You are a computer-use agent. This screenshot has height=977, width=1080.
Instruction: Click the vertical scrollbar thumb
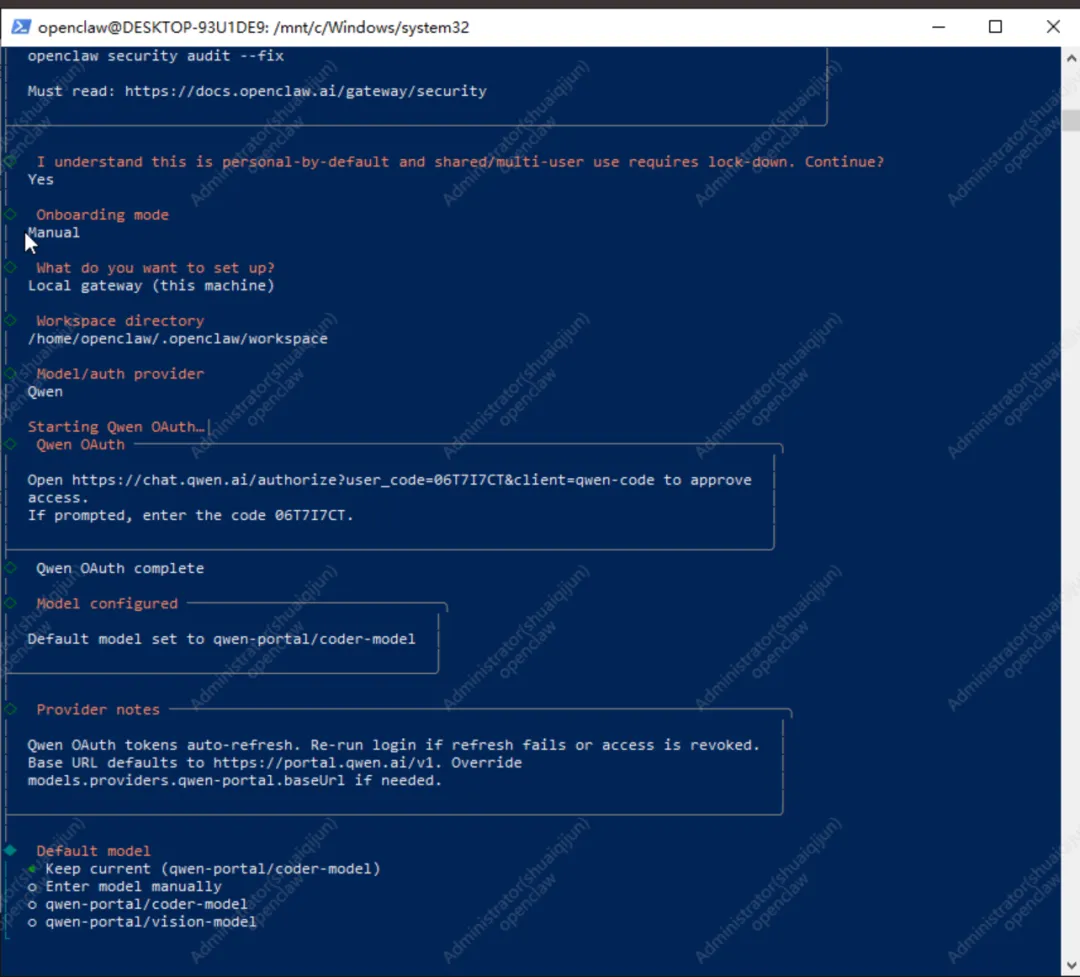[1070, 121]
